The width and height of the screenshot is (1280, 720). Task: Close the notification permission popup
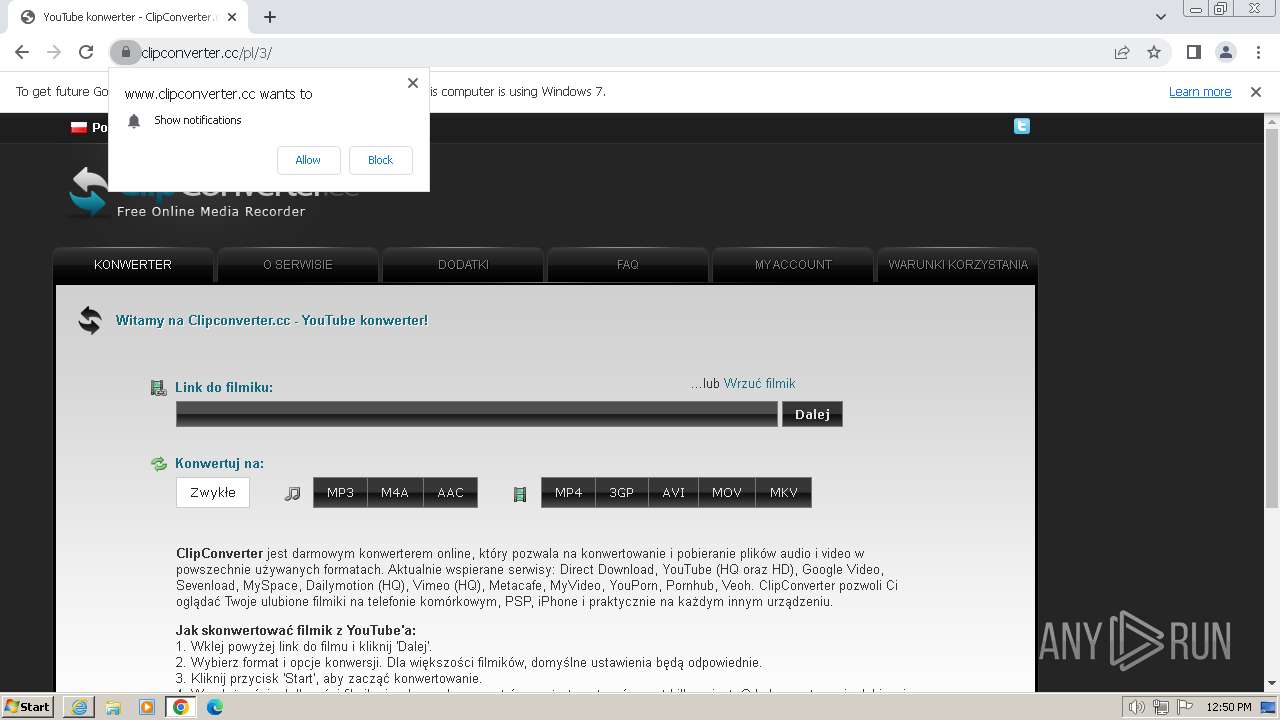[x=413, y=83]
